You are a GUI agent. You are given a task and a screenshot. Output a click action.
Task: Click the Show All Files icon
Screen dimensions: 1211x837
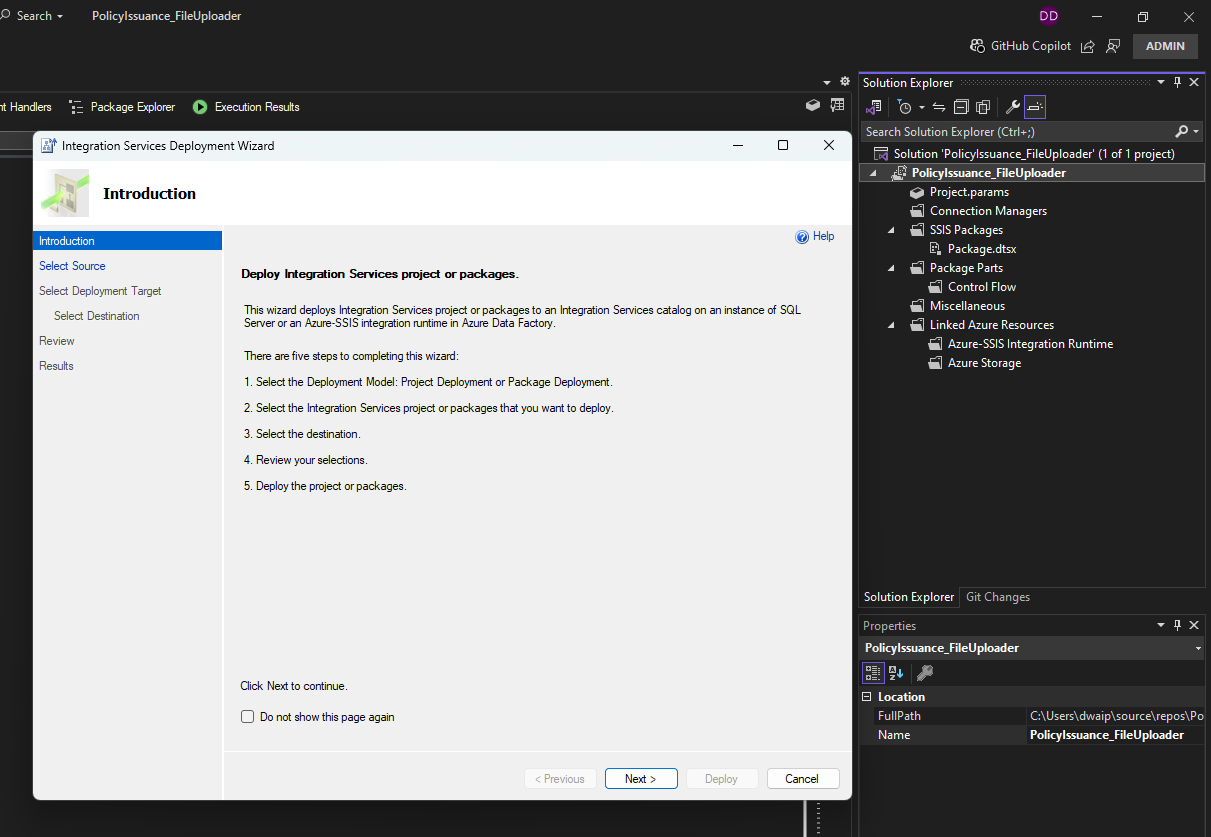point(983,107)
